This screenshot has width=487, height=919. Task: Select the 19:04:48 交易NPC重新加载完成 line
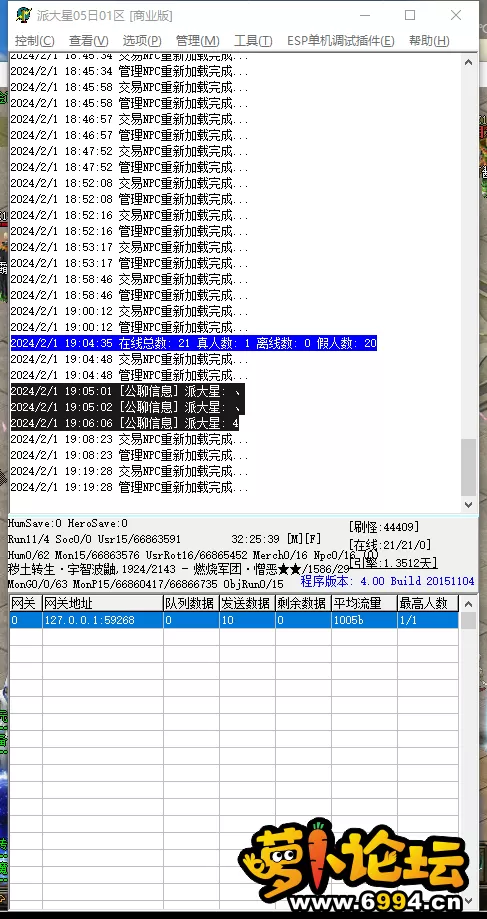coord(130,359)
